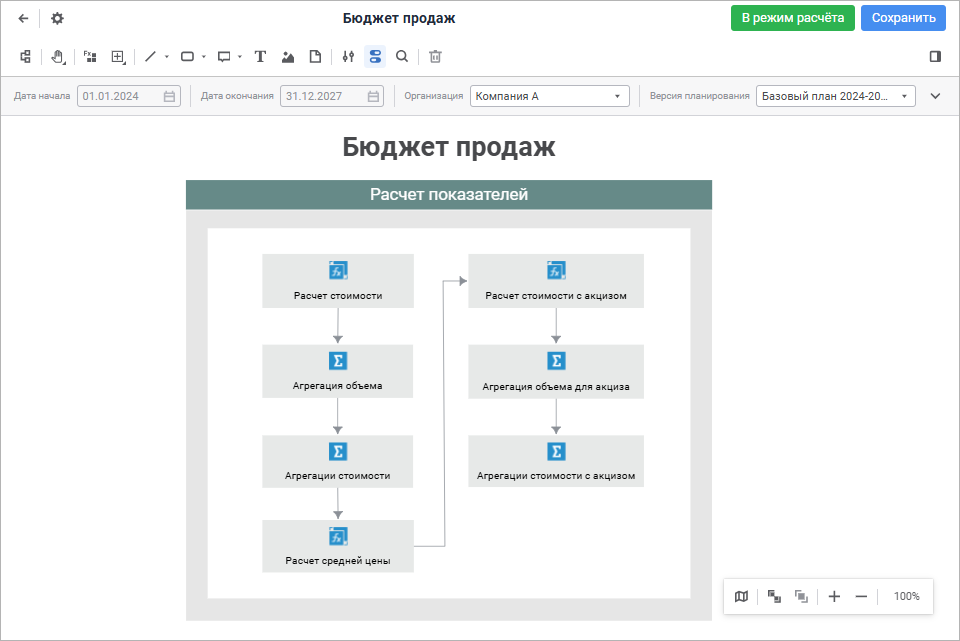The height and width of the screenshot is (641, 960).
Task: Go back using the arrow
Action: pyautogui.click(x=24, y=18)
